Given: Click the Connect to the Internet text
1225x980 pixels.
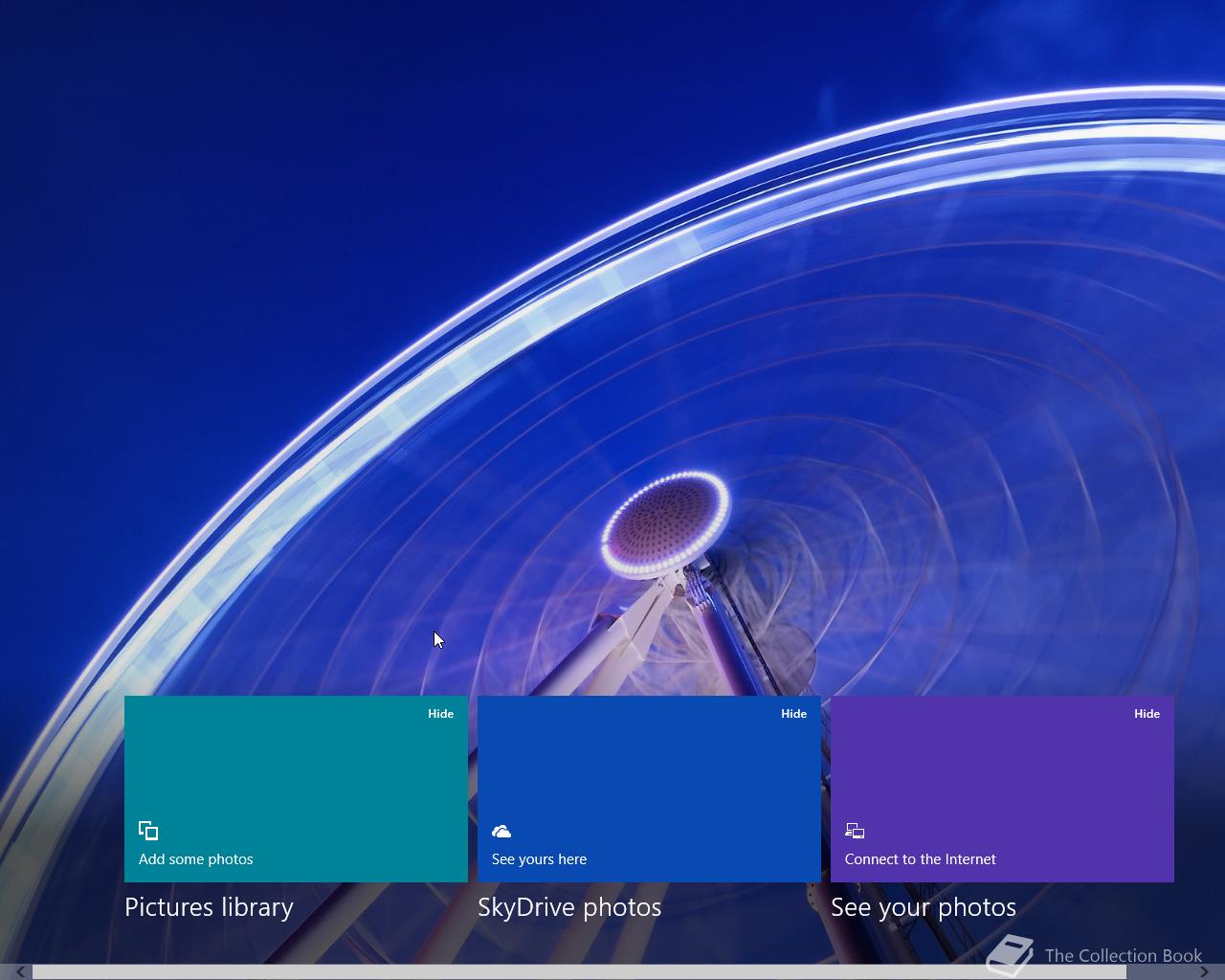Looking at the screenshot, I should click(x=920, y=858).
